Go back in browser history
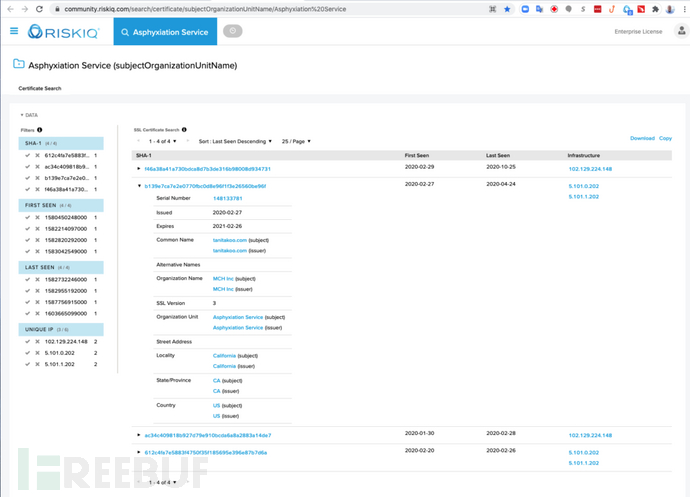This screenshot has width=690, height=497. (x=11, y=9)
